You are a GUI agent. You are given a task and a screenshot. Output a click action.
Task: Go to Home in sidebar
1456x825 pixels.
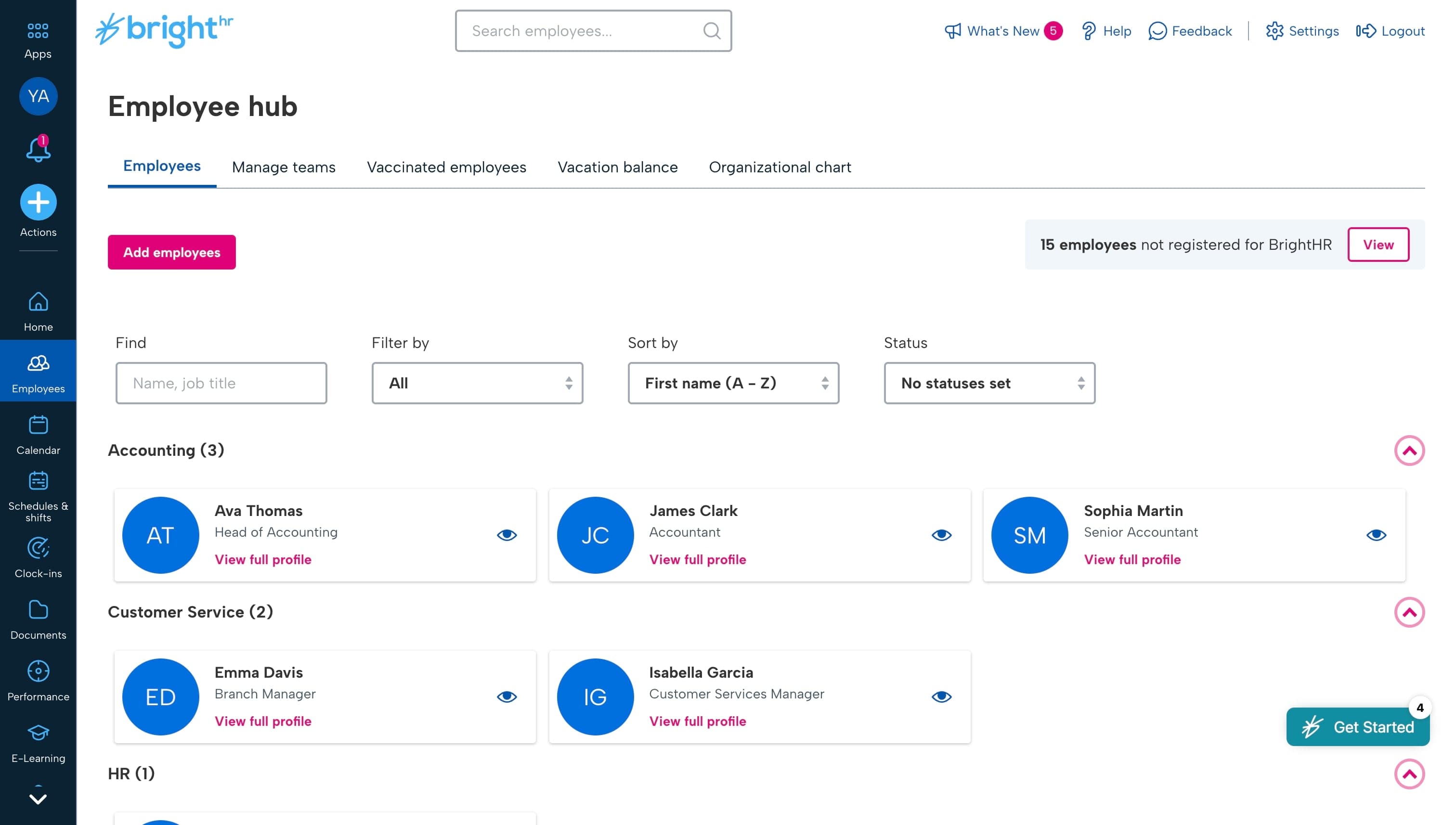(38, 311)
